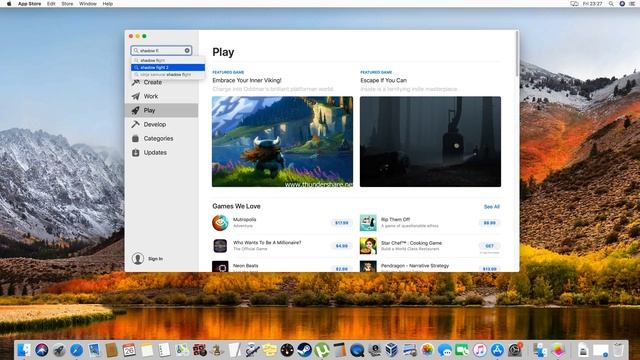Open the 'Embrace Your Inner Viking!' featured artwork

[x=282, y=142]
